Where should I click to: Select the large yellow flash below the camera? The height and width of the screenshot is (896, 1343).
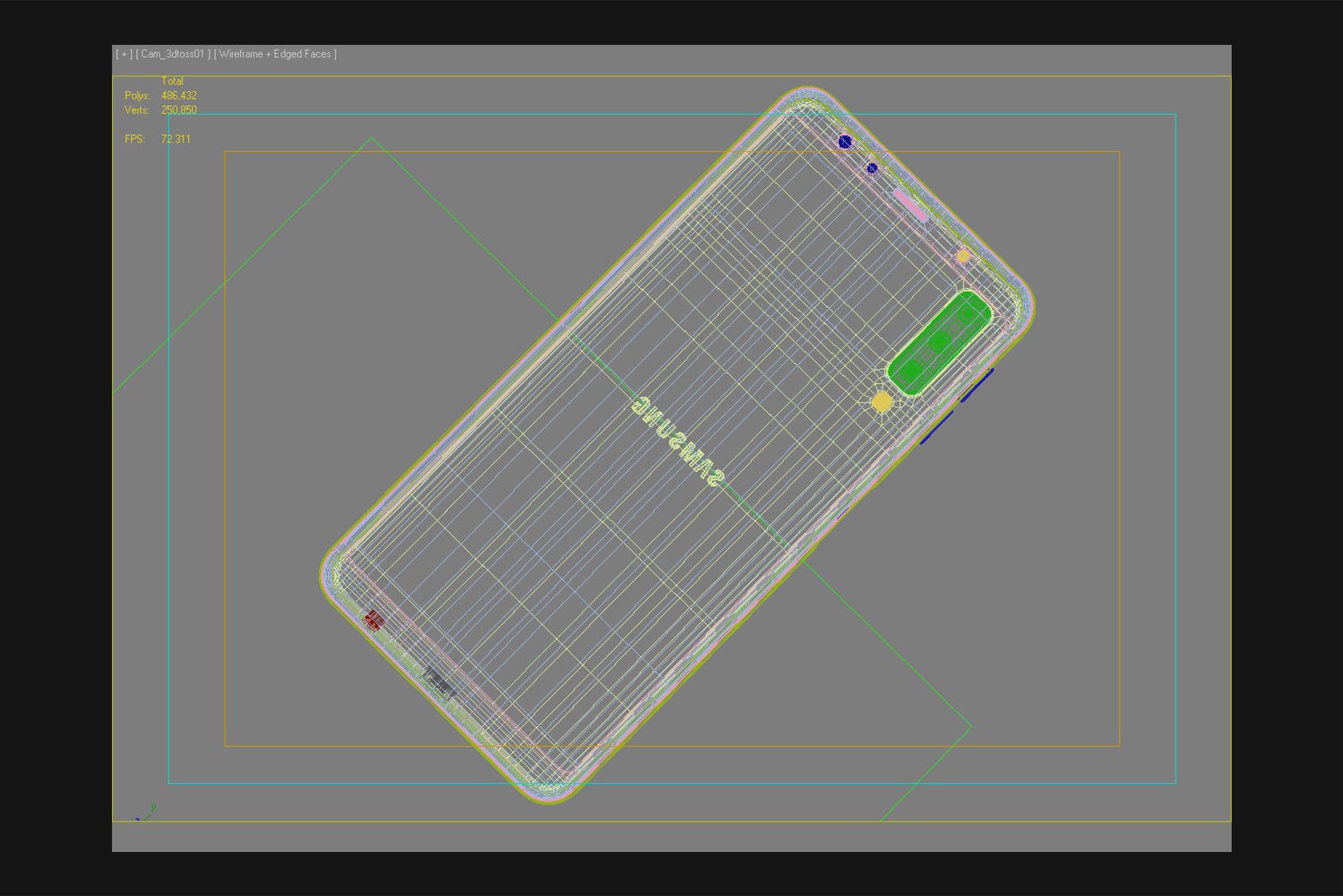(881, 402)
